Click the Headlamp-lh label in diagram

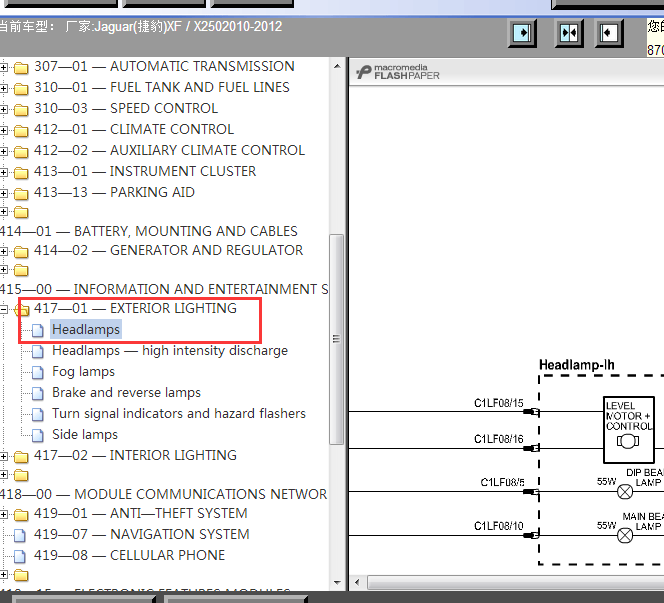pyautogui.click(x=576, y=365)
